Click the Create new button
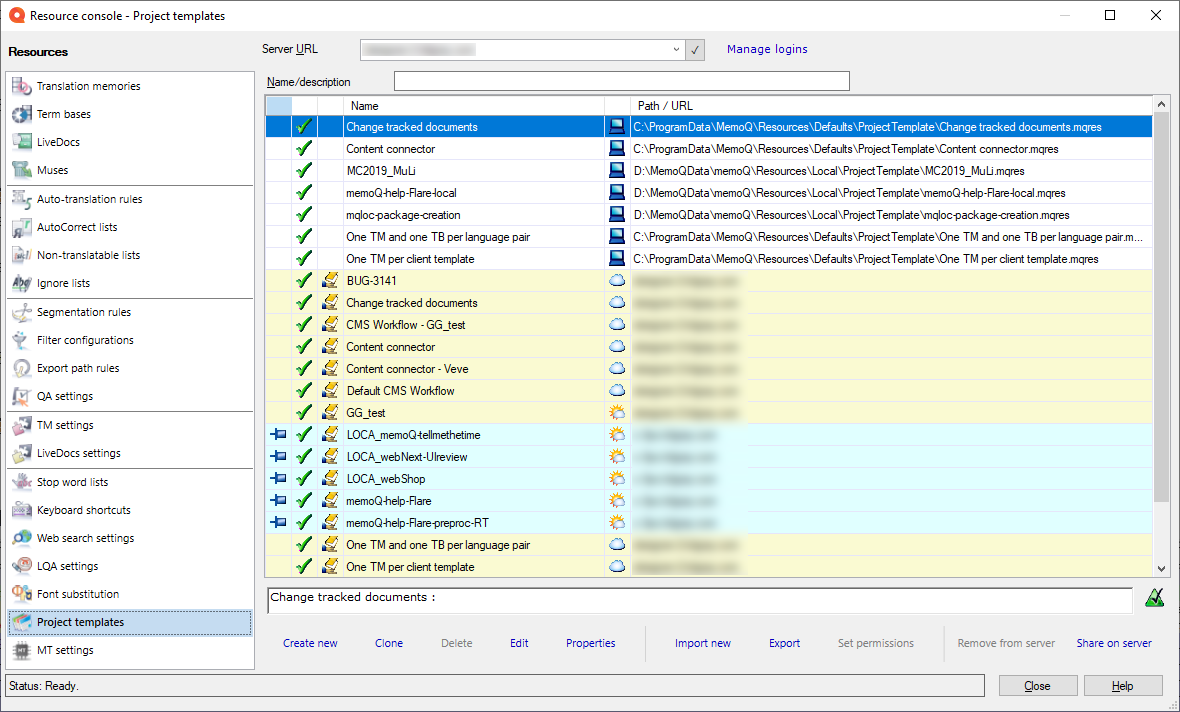This screenshot has width=1180, height=712. [310, 643]
